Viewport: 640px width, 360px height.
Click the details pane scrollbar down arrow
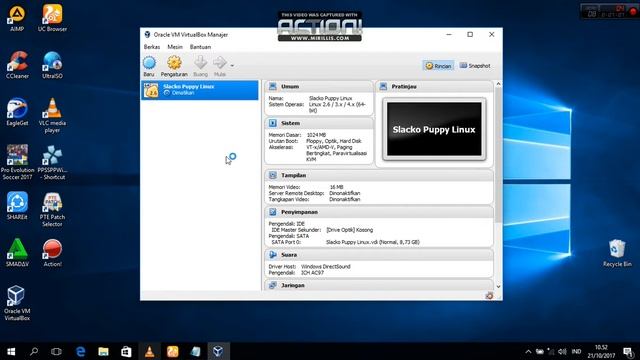click(x=498, y=287)
